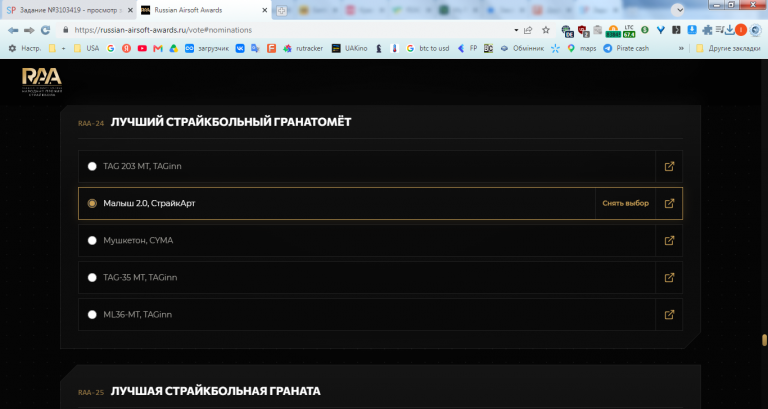Open external link for Малыш 2.0, СтрайкАрт
The image size is (768, 409).
click(x=669, y=203)
